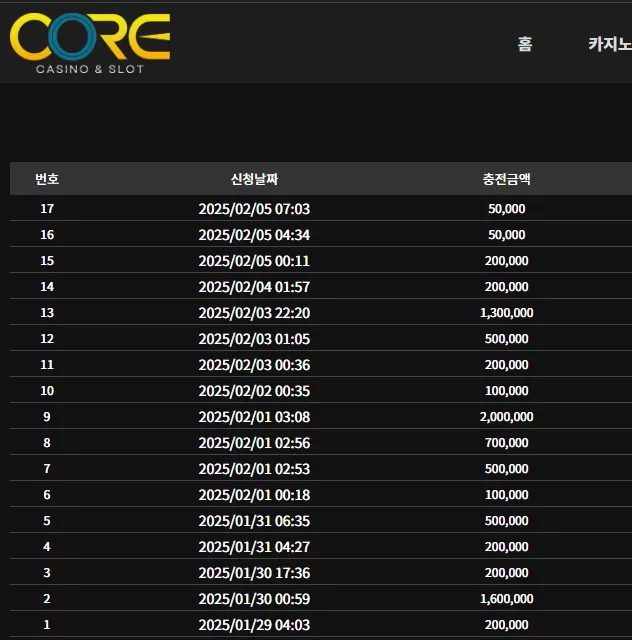Select date 2025/02/03 01:05

point(254,339)
